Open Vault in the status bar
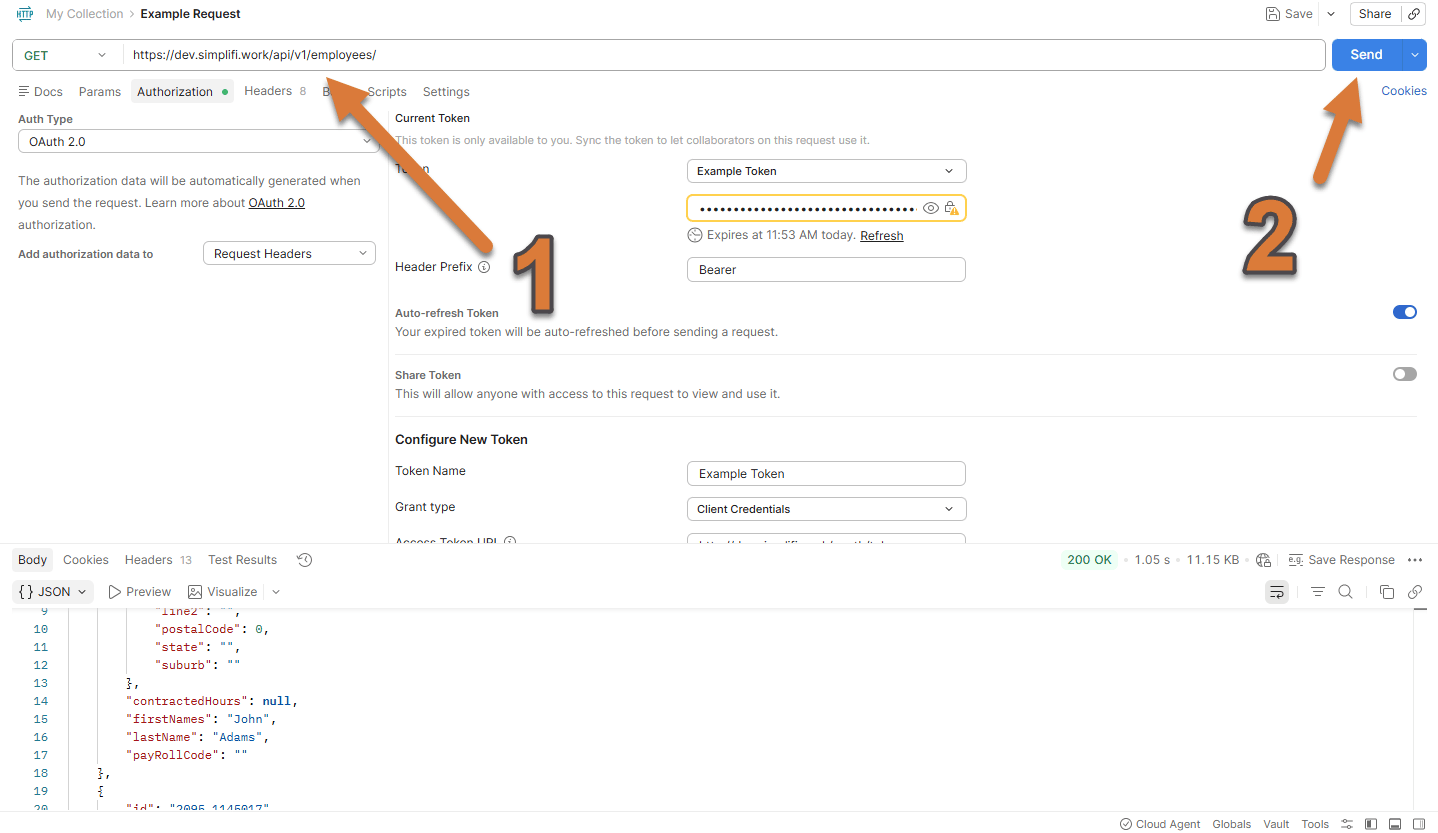1438x833 pixels. click(x=1276, y=824)
